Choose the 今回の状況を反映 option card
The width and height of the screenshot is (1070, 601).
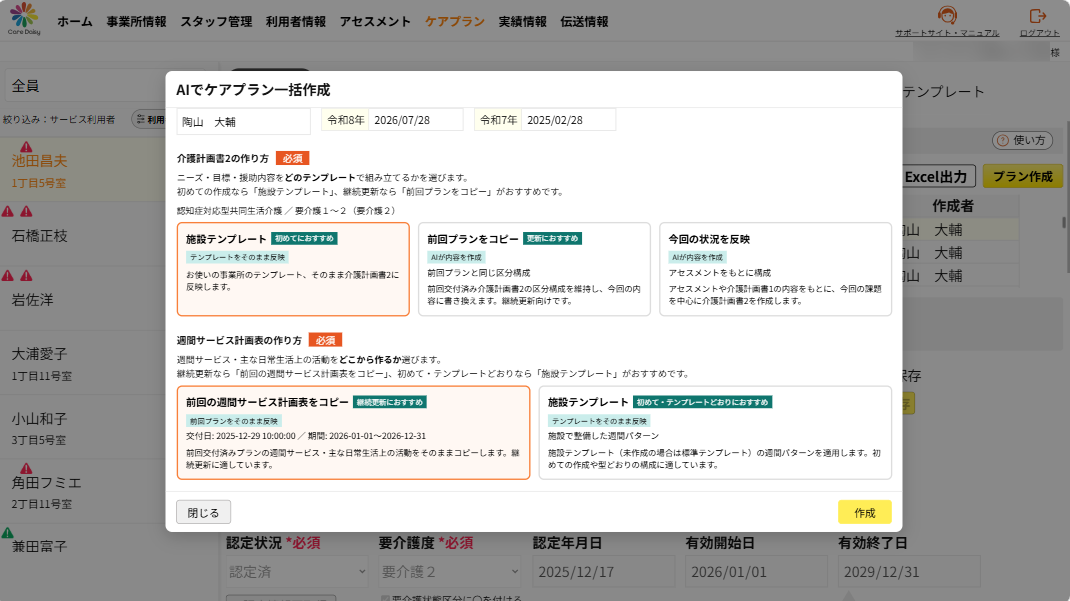(x=775, y=269)
